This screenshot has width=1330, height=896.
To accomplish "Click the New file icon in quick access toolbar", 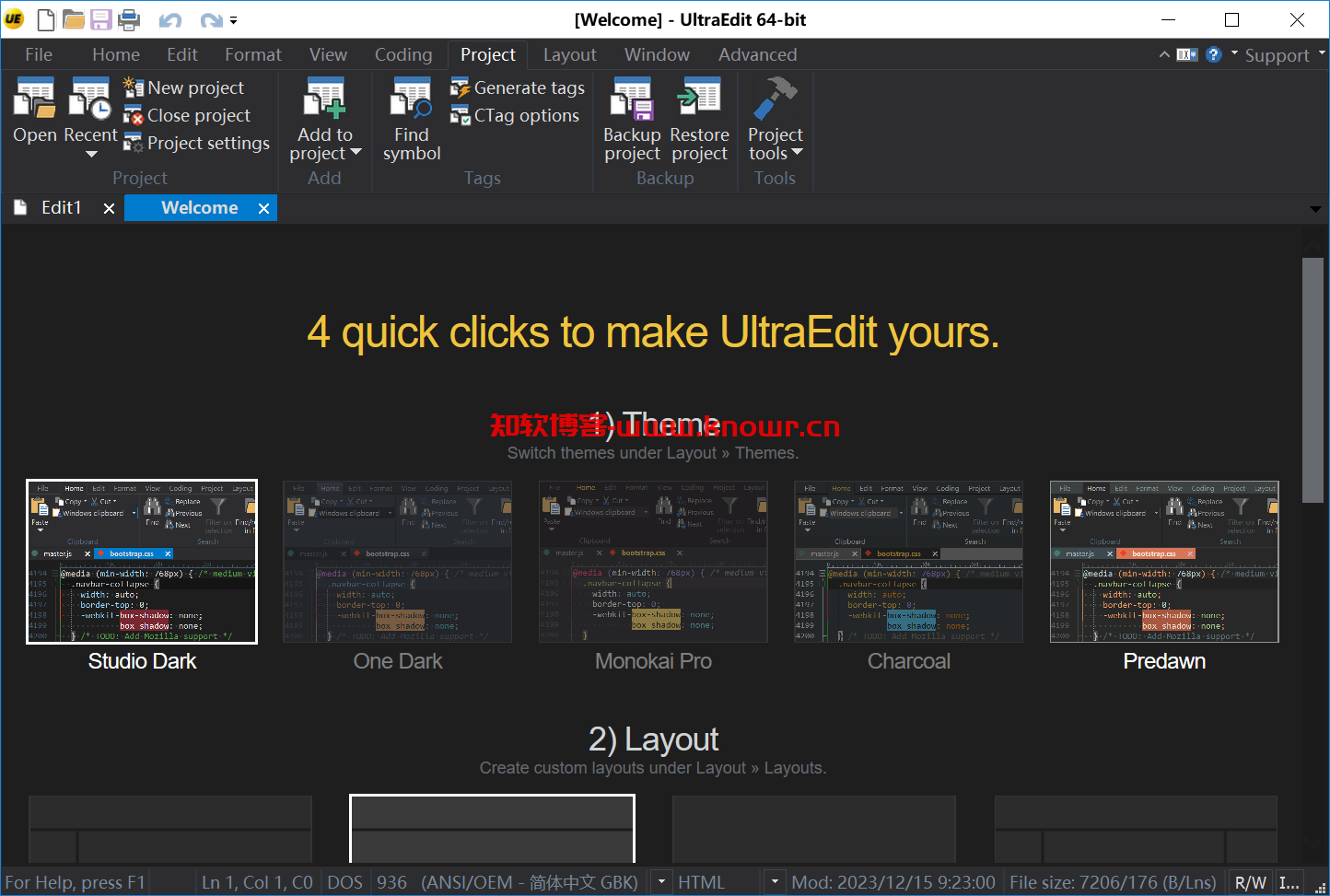I will (46, 19).
